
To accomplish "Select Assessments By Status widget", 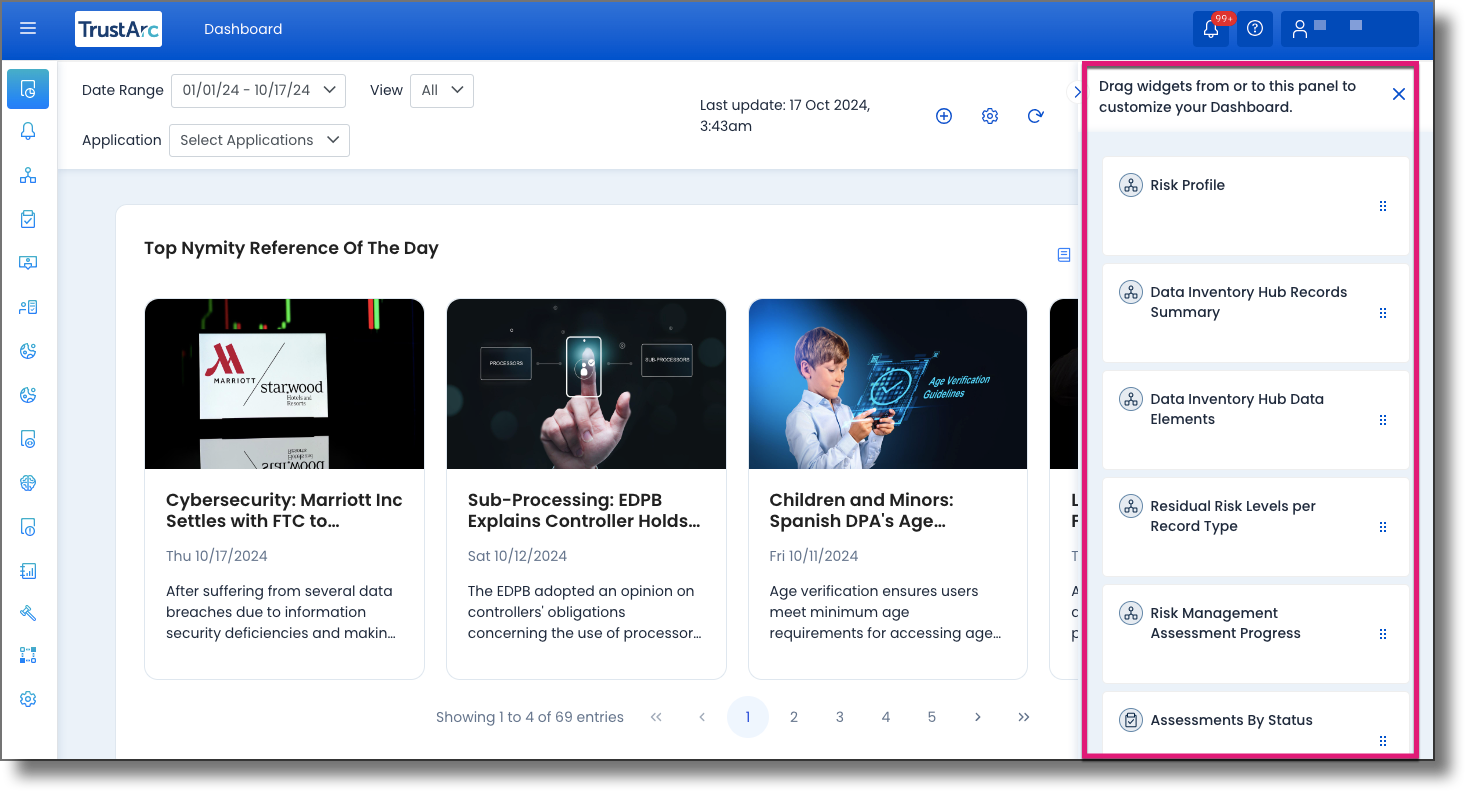I will pos(1256,723).
